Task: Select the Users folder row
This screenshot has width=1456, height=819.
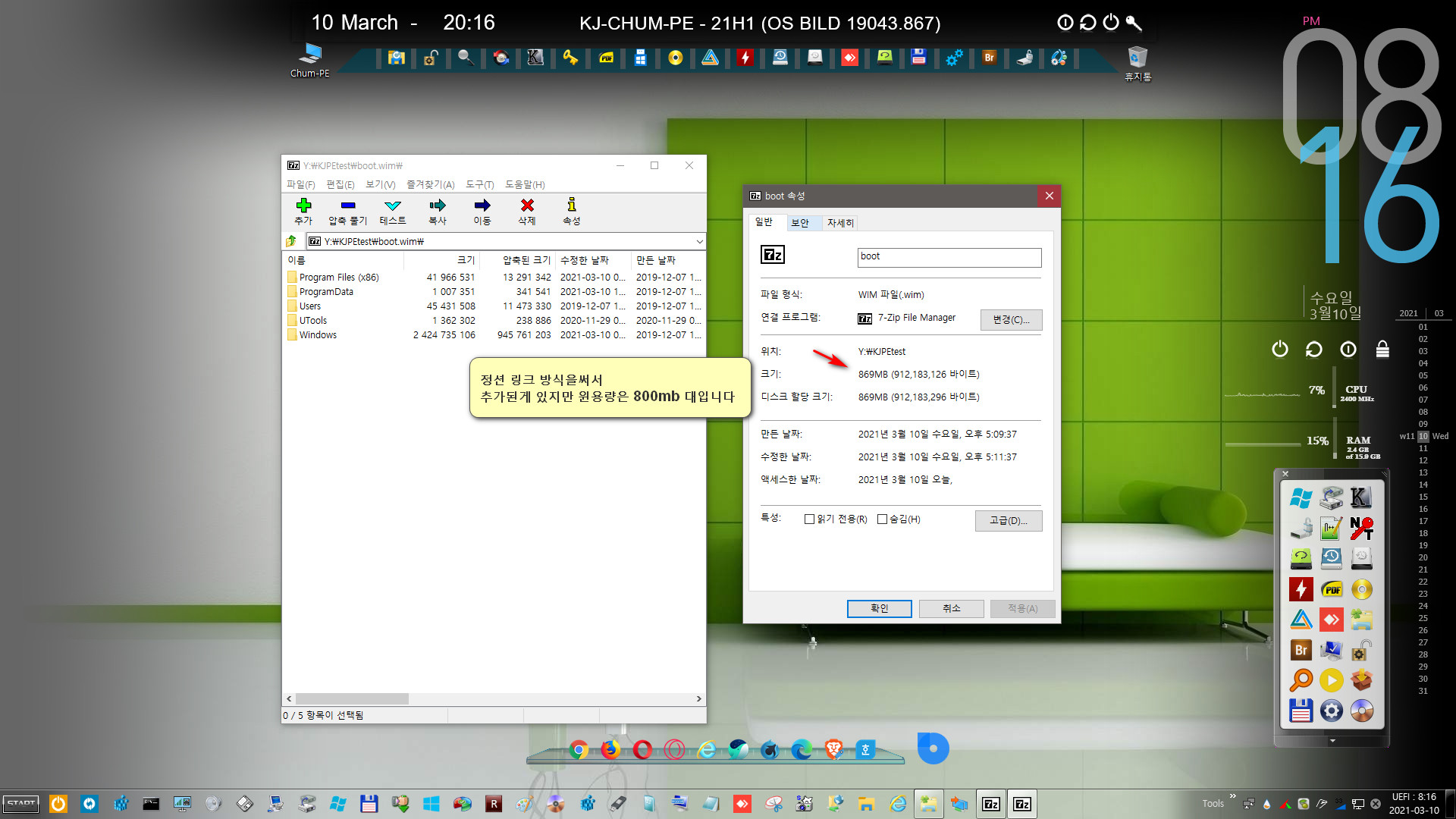Action: coord(493,306)
